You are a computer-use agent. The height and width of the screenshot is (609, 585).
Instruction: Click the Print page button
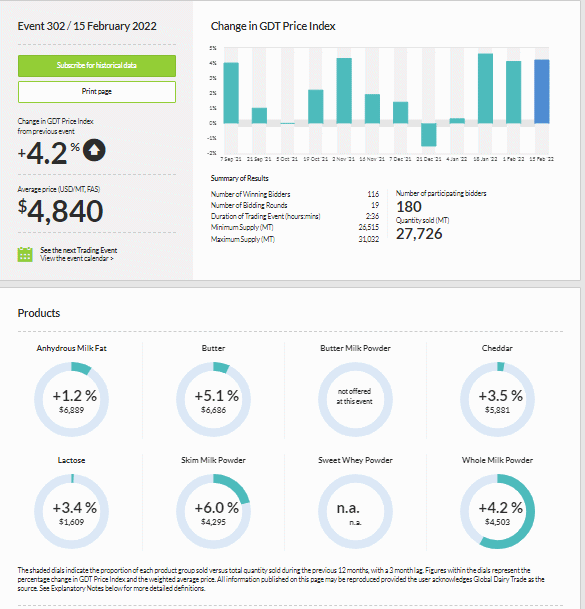coord(97,92)
